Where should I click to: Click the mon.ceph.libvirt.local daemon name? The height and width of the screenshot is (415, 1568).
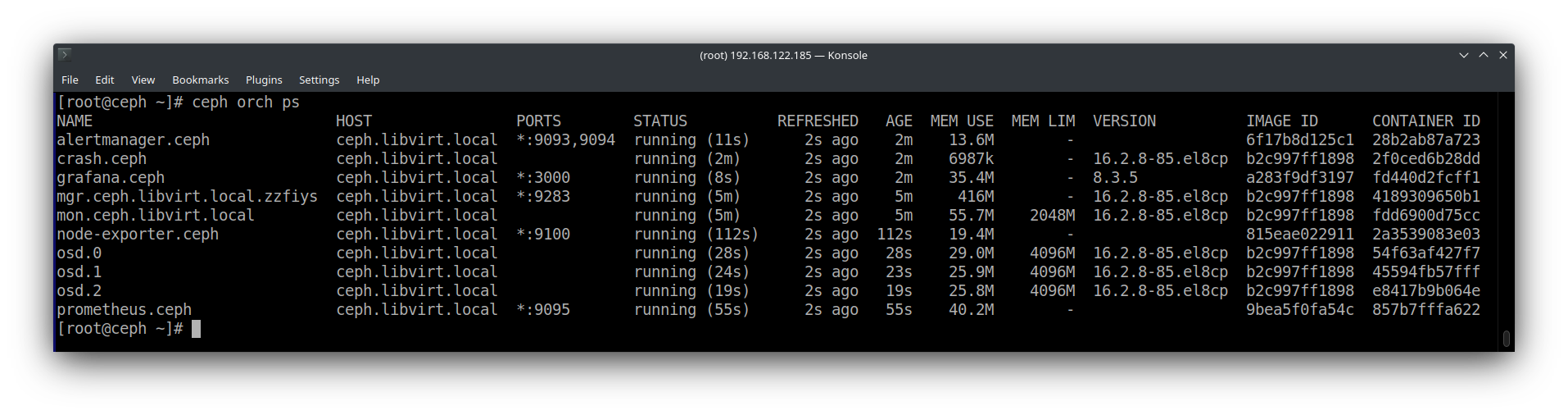(156, 216)
